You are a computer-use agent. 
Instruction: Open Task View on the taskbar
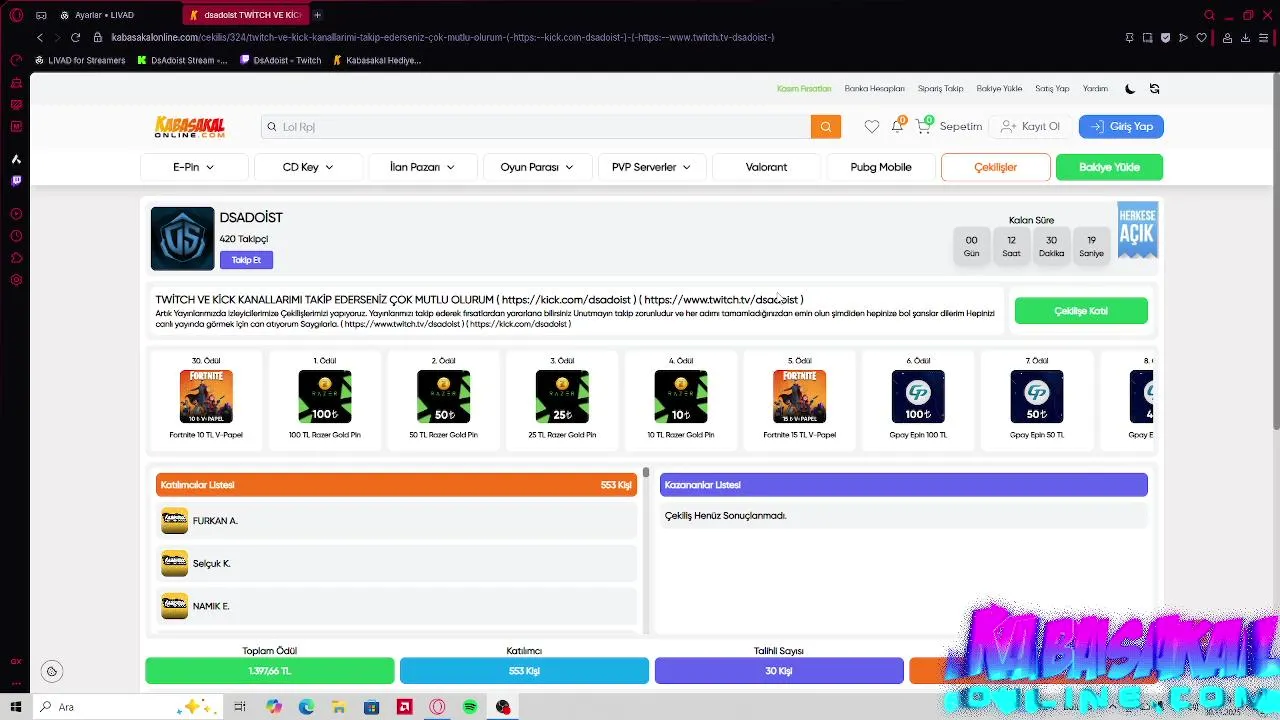point(240,707)
